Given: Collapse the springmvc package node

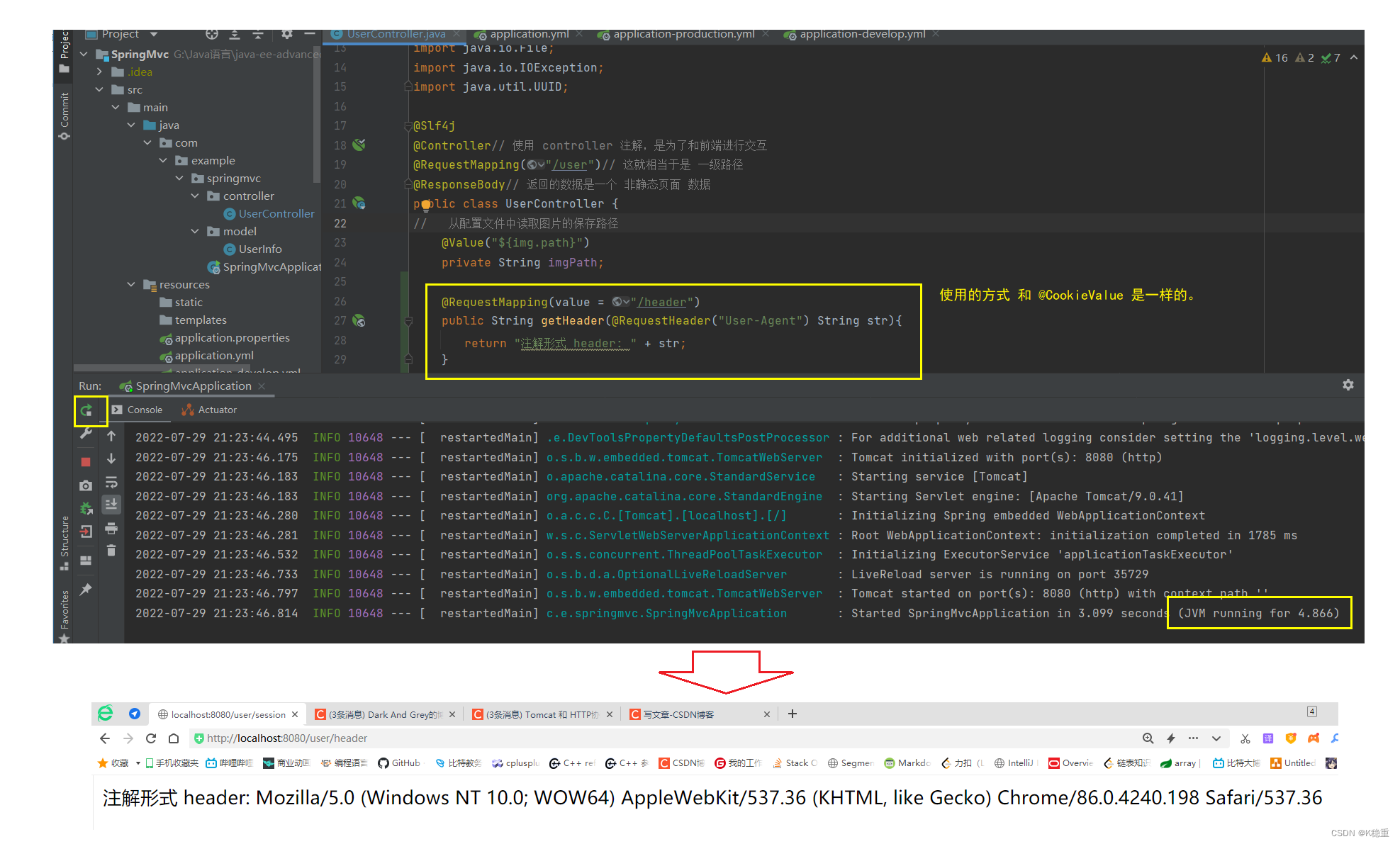Looking at the screenshot, I should (x=179, y=178).
